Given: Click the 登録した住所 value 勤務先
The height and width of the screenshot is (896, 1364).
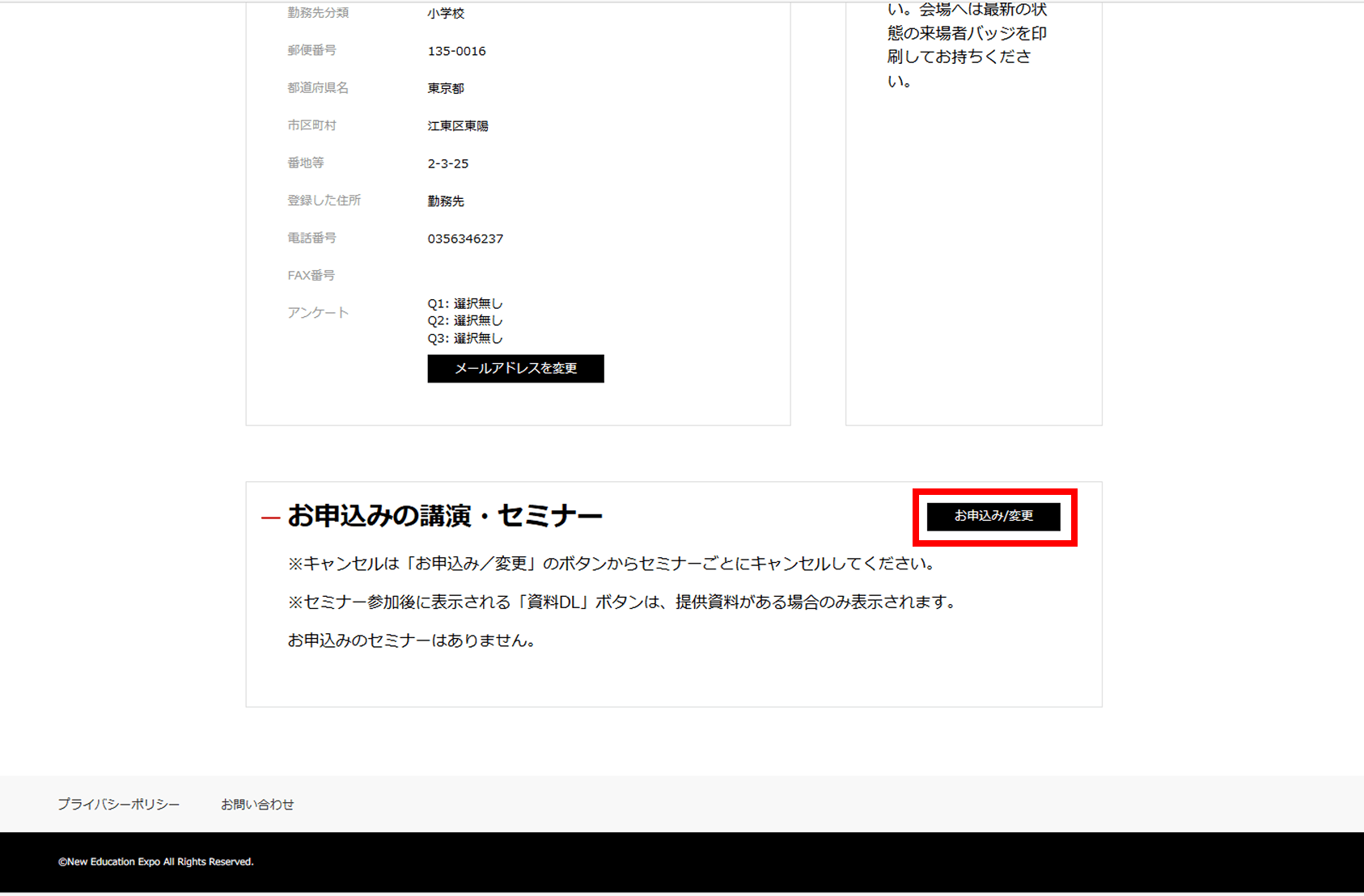Looking at the screenshot, I should click(447, 201).
